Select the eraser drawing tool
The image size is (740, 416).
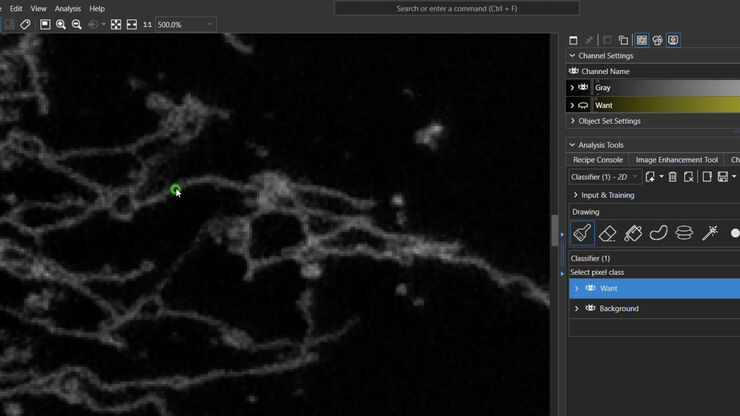coord(607,233)
